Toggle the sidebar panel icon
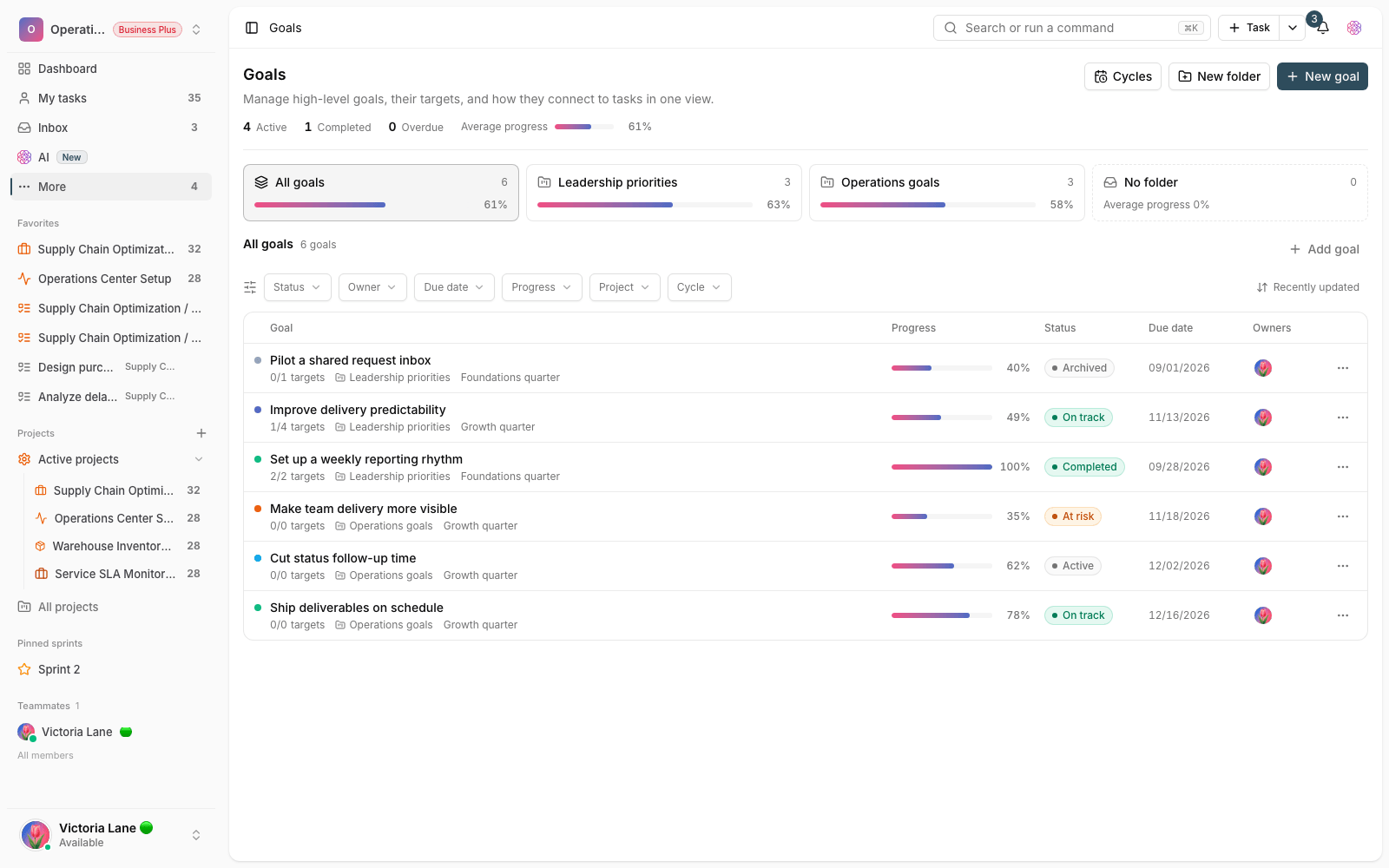This screenshot has height=868, width=1389. point(252,28)
